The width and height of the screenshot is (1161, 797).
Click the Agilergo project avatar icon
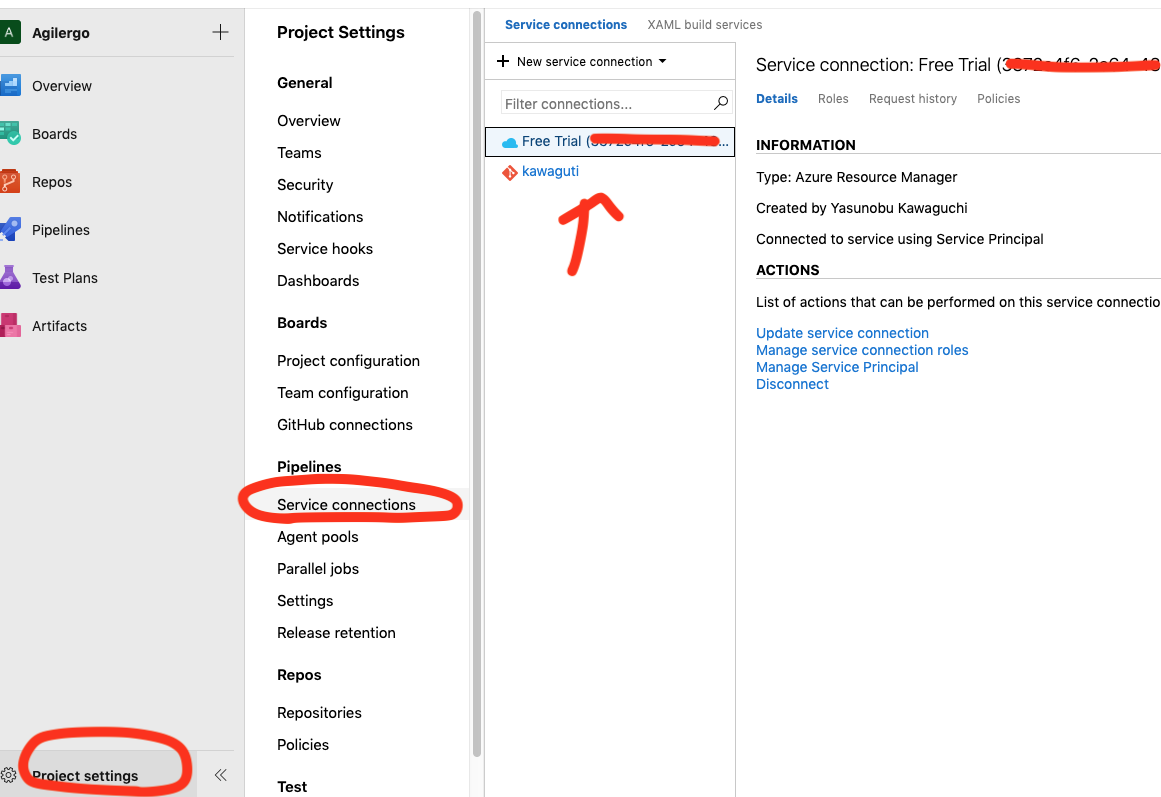(x=10, y=33)
